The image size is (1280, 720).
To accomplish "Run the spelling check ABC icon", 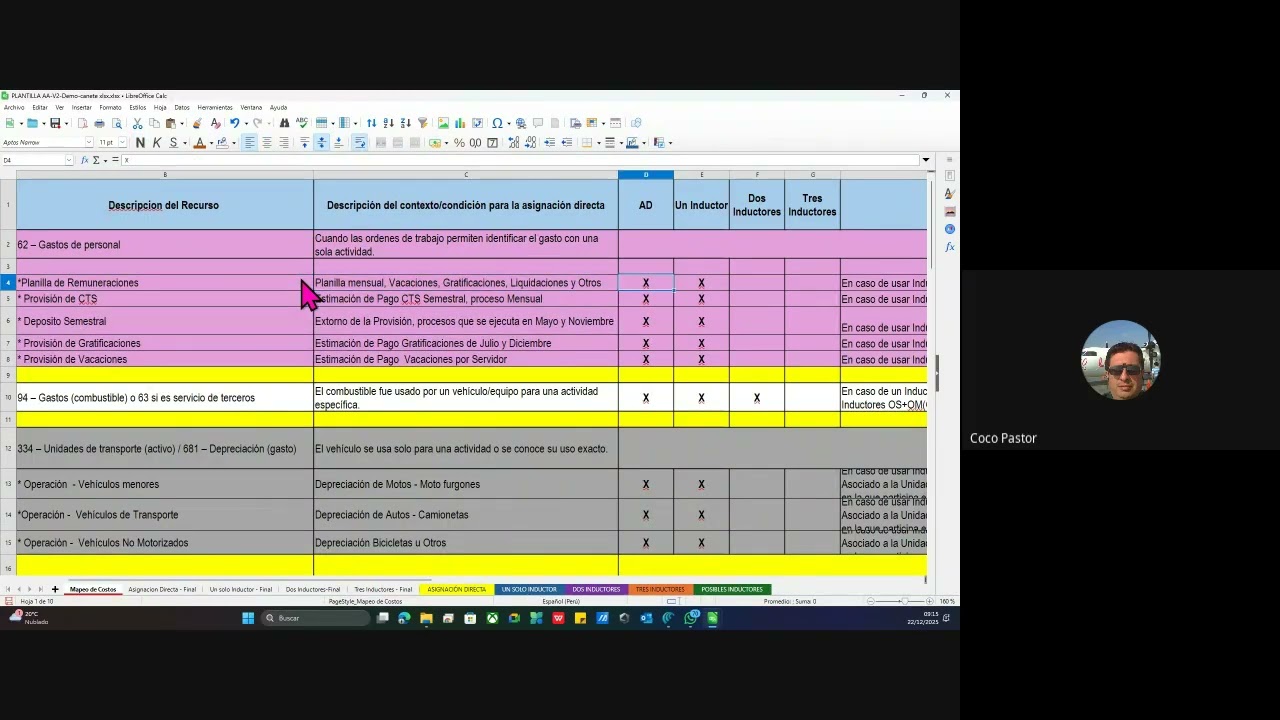I will [x=300, y=123].
